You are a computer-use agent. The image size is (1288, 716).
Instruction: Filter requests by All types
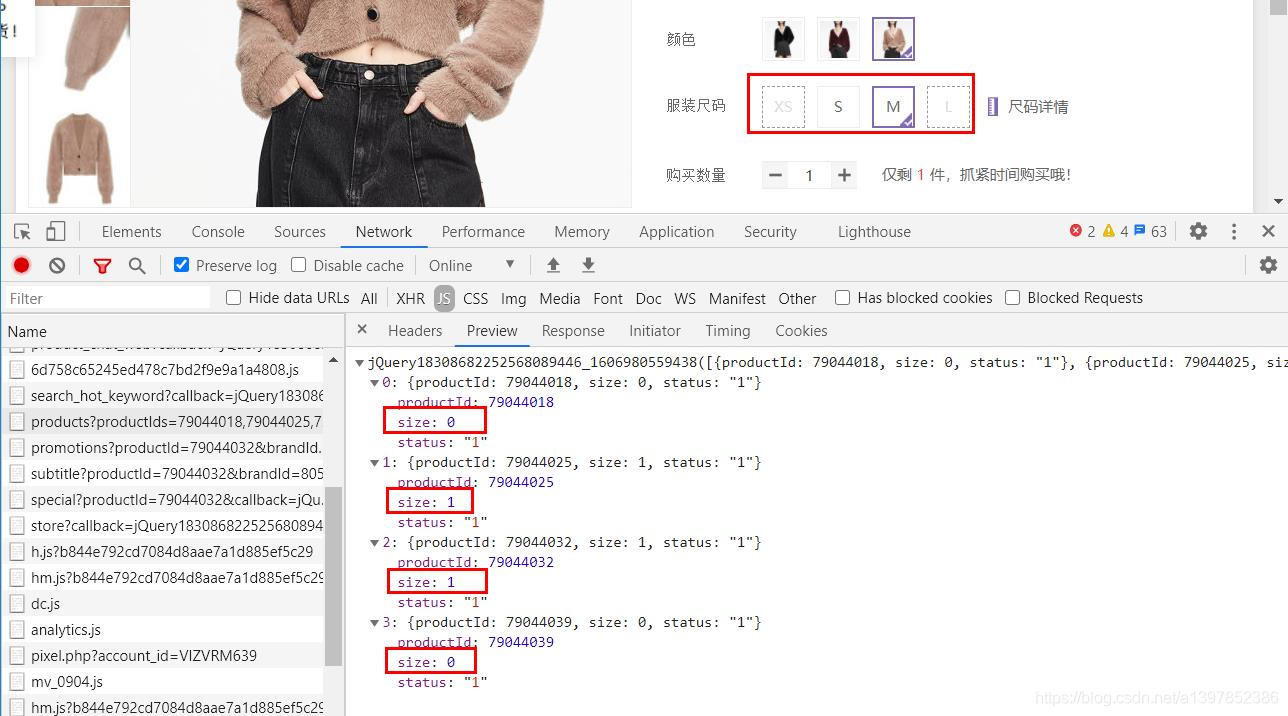[369, 298]
